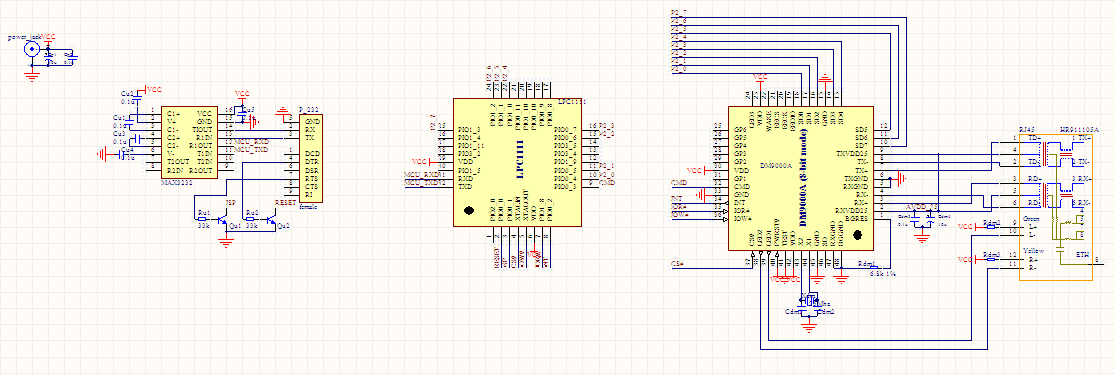This screenshot has width=1115, height=375.
Task: Click the INT net label beside DM9000A
Action: (x=676, y=198)
